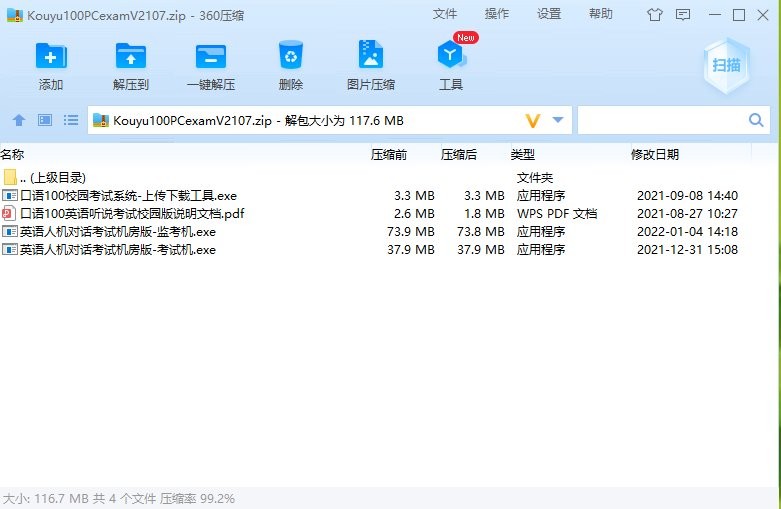Screen dimensions: 781x509
Task: Switch to the icon view mode button
Action: tap(45, 120)
